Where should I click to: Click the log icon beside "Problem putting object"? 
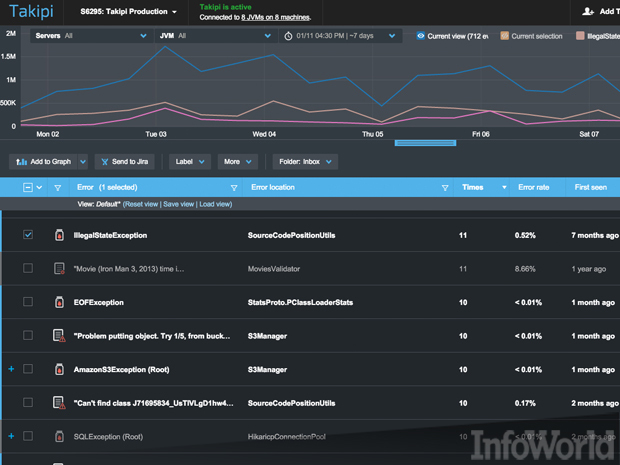[59, 336]
